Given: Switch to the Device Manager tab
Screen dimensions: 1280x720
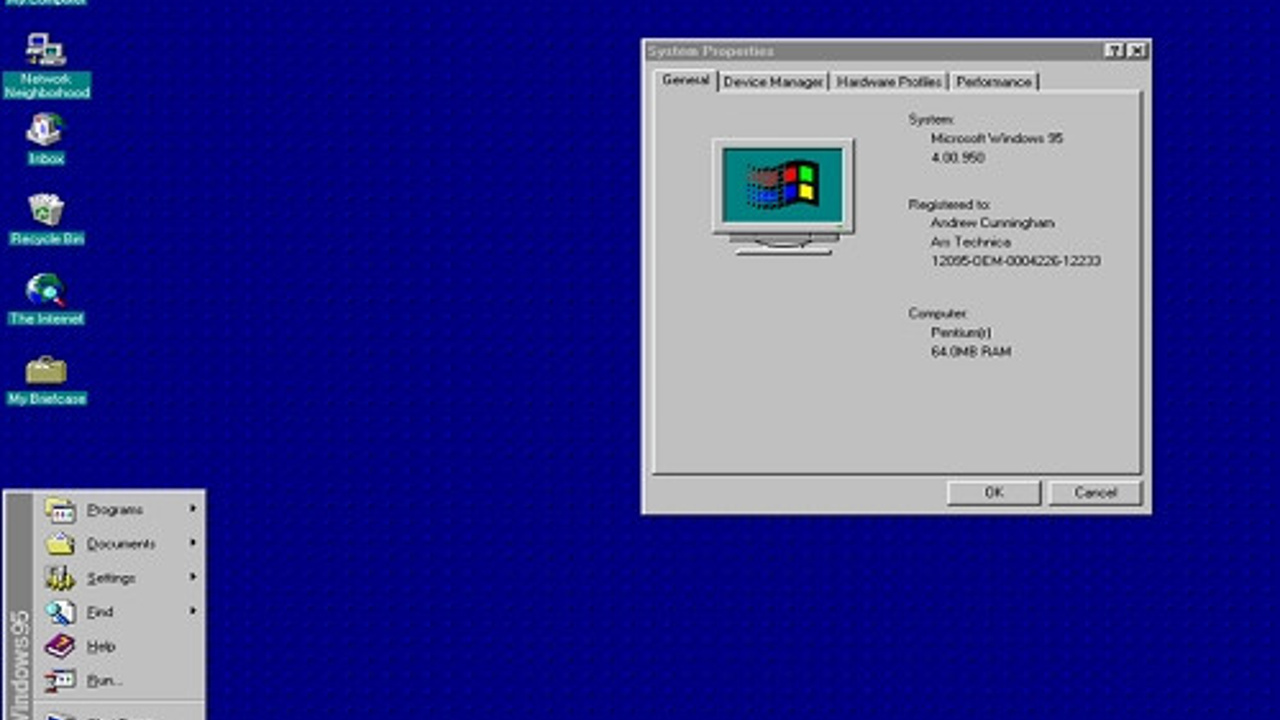Looking at the screenshot, I should [x=774, y=82].
